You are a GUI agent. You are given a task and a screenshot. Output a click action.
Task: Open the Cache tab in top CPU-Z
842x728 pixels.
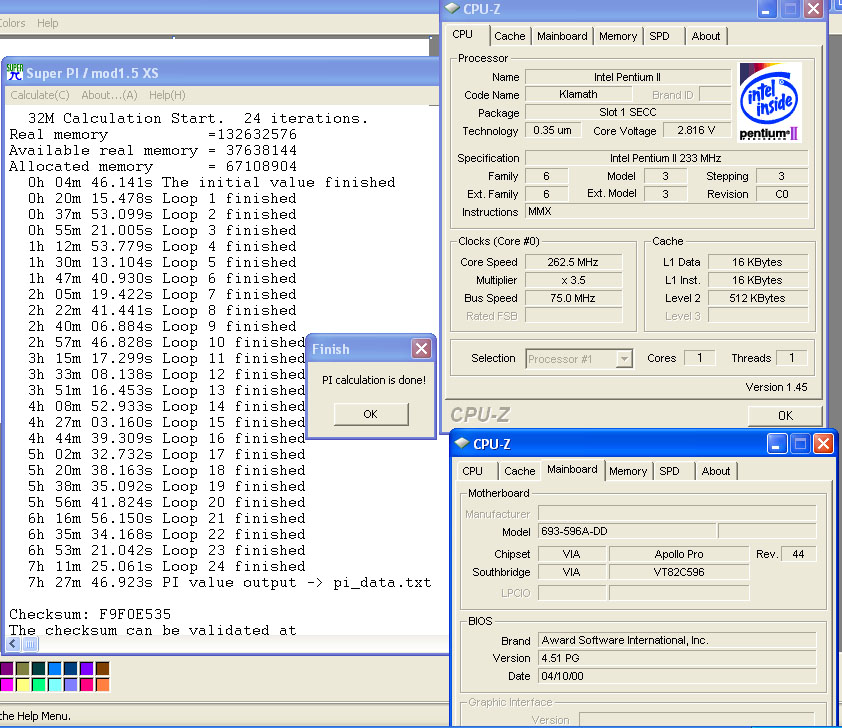coord(510,37)
